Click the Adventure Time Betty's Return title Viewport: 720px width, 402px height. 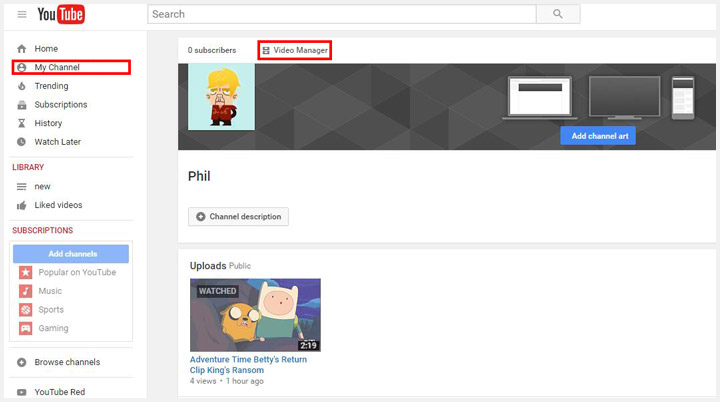coord(248,365)
